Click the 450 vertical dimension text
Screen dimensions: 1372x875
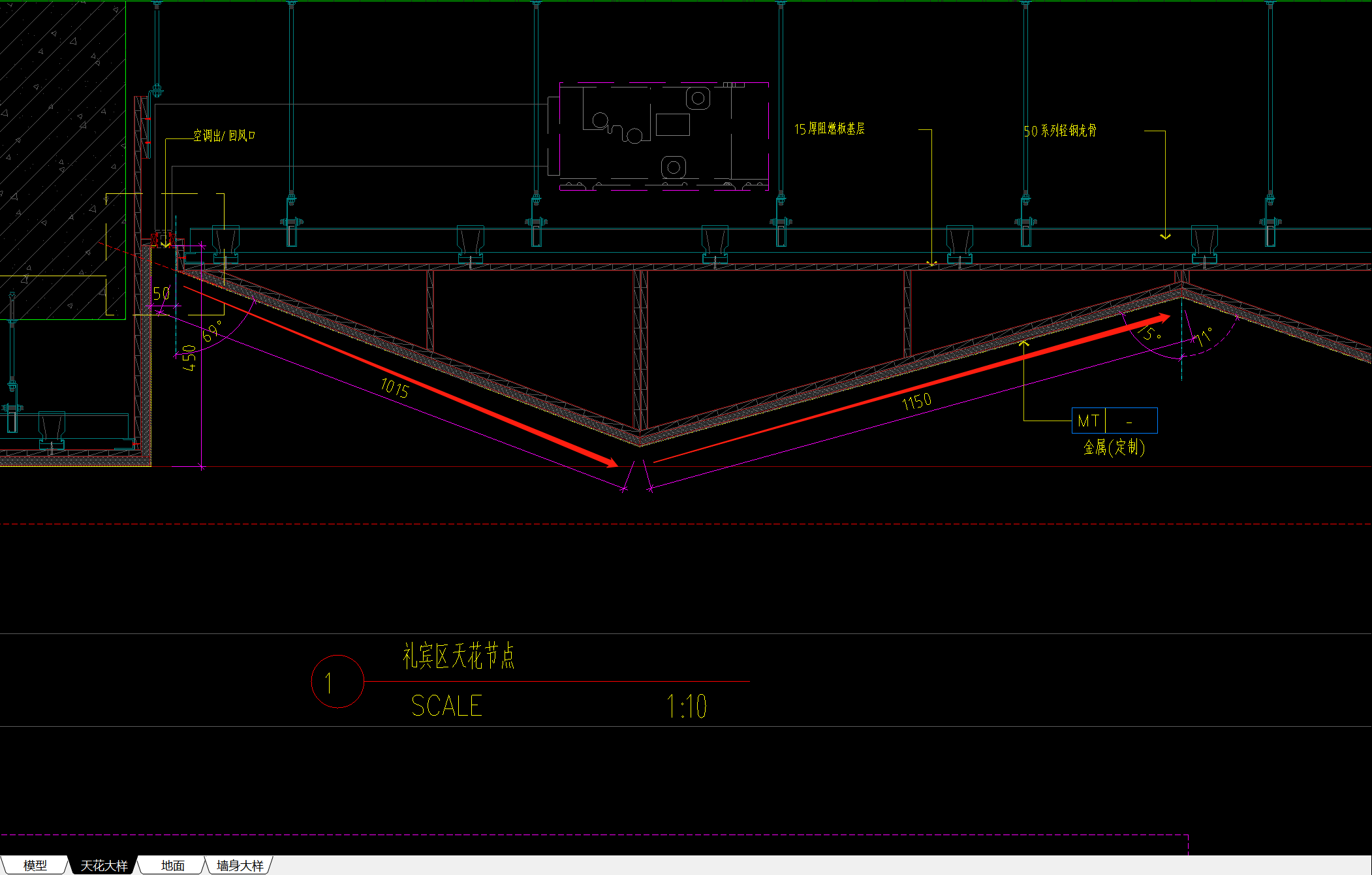tap(189, 358)
